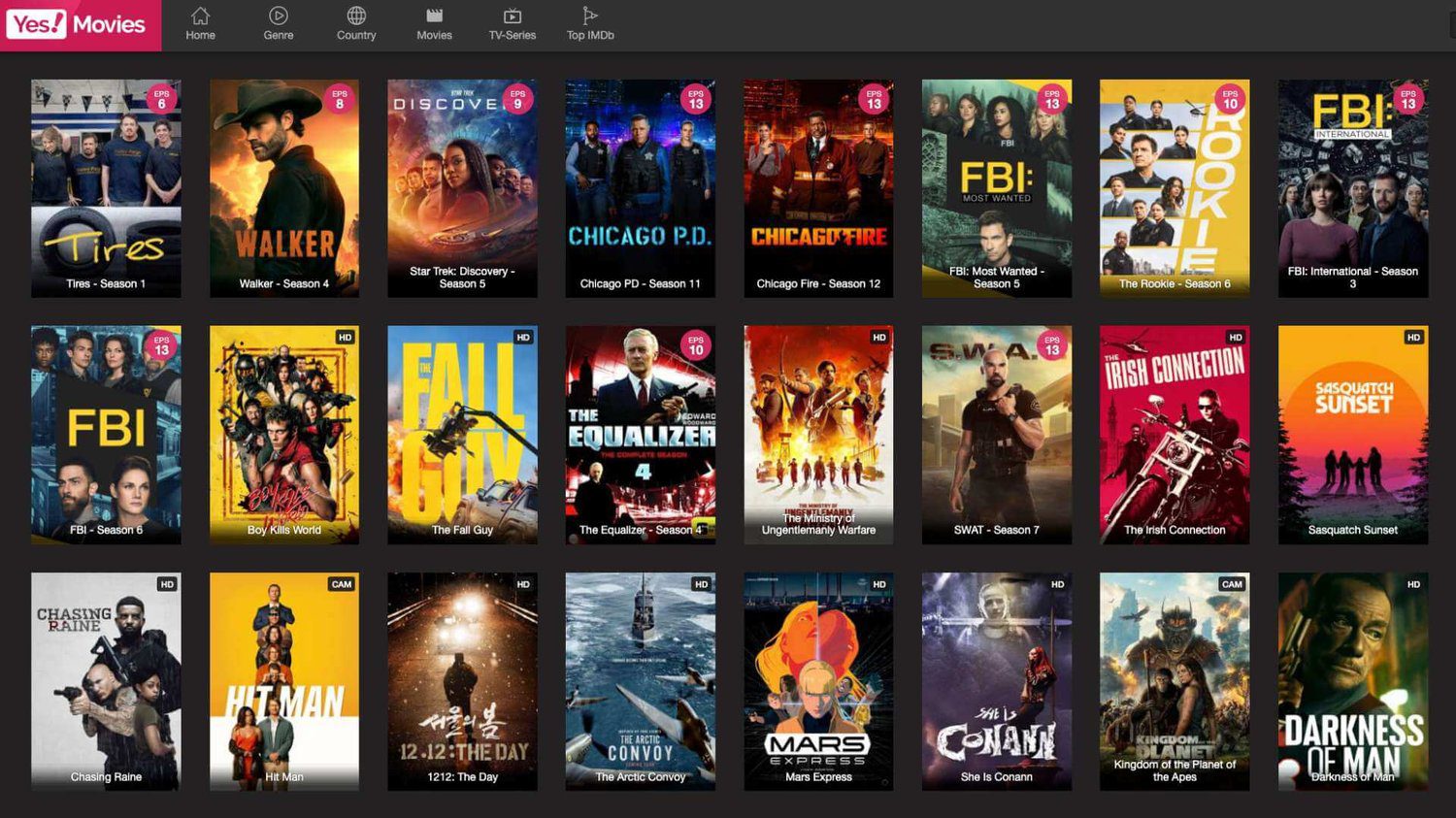Click 'Hit Man' title text
Screen dimensions: 1456x818
pyautogui.click(x=284, y=777)
